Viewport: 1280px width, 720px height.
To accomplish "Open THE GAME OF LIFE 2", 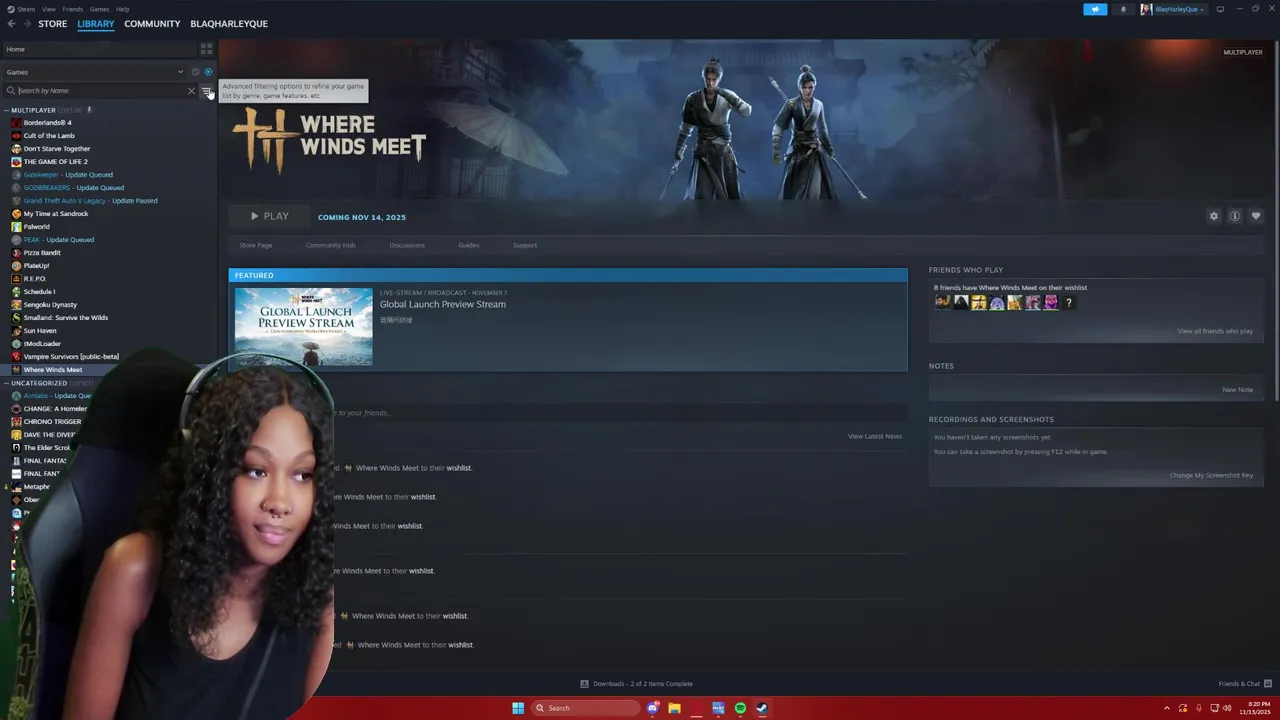I will coord(55,162).
